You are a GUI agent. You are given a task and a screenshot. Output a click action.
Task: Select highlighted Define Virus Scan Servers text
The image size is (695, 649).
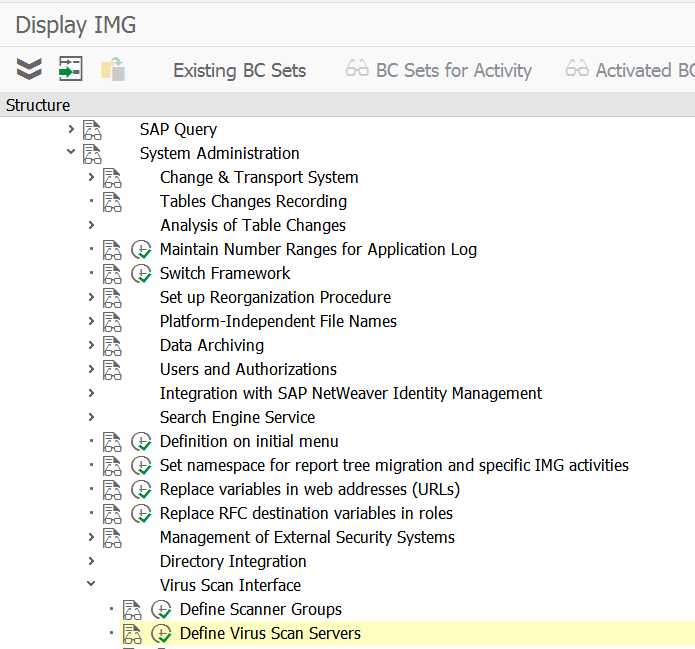[270, 633]
